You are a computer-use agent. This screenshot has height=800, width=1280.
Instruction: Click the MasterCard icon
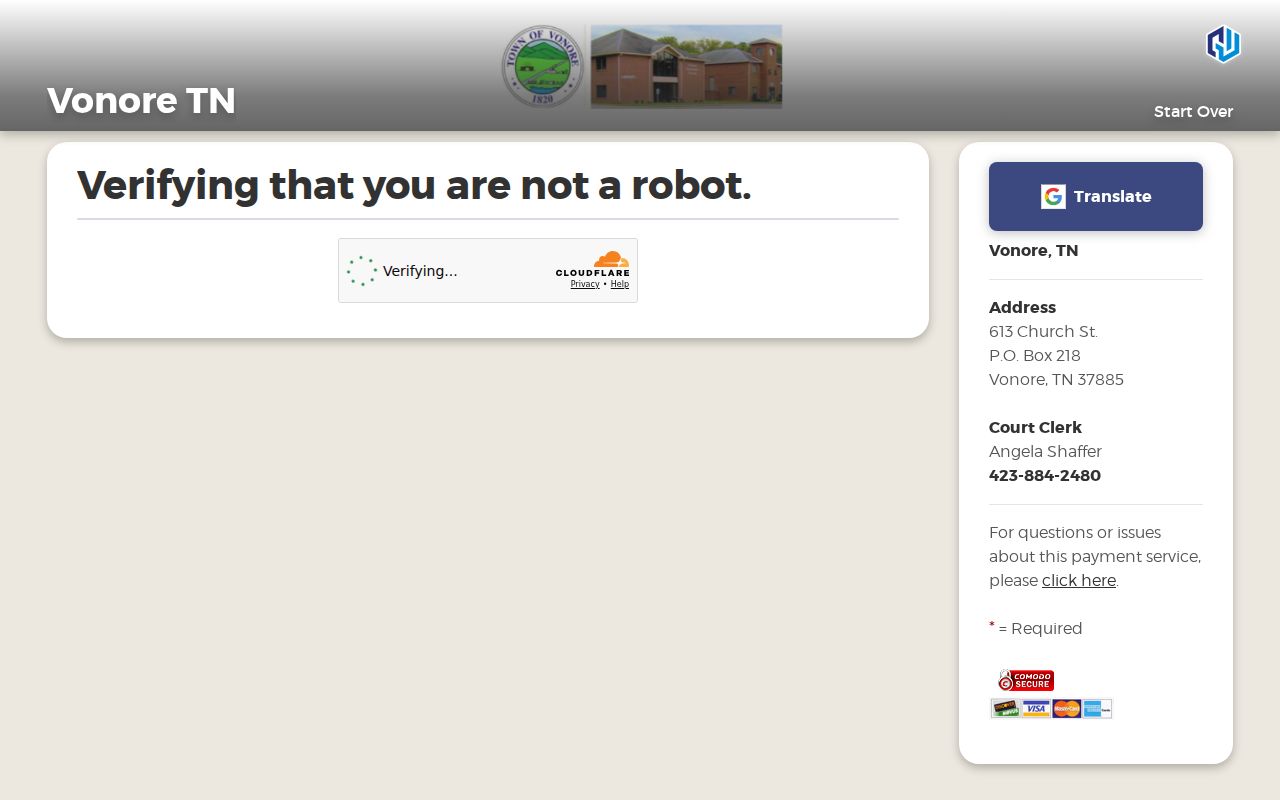pos(1066,709)
